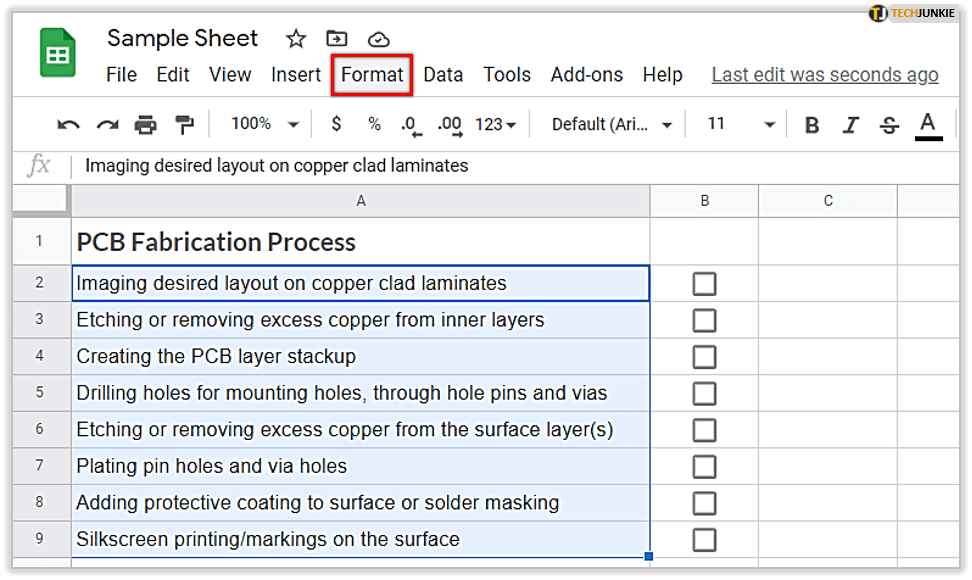
Task: Apply Italic formatting
Action: click(851, 125)
